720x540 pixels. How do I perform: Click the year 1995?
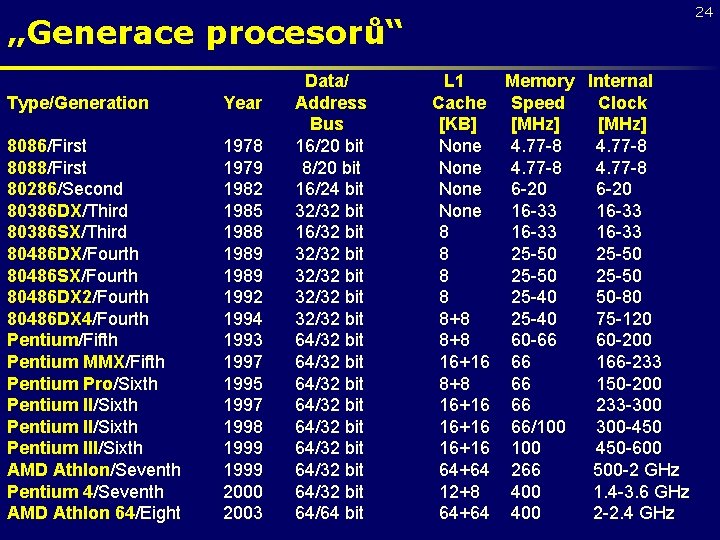point(243,384)
